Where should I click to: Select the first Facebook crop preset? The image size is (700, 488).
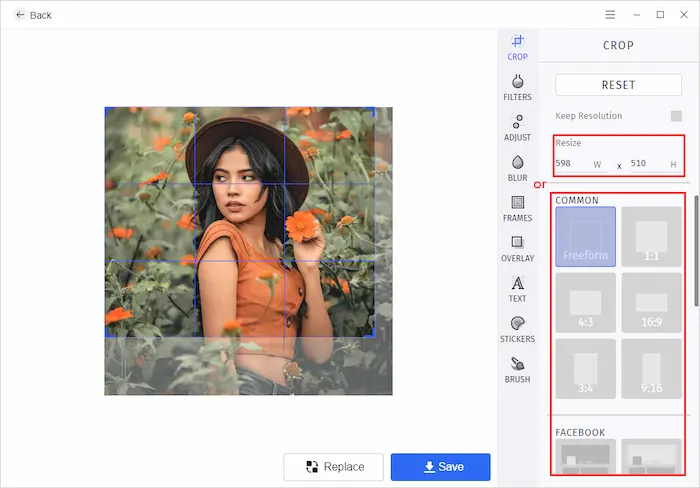586,457
